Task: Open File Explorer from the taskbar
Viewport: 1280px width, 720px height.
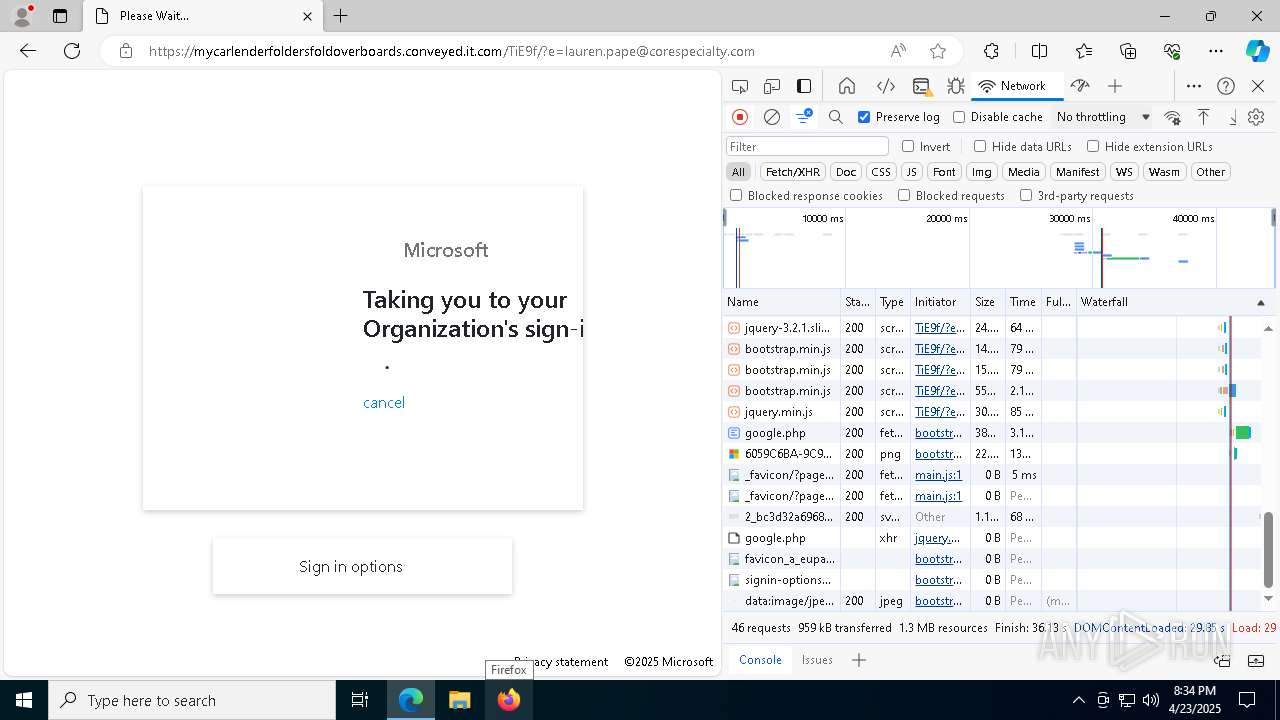Action: (460, 700)
